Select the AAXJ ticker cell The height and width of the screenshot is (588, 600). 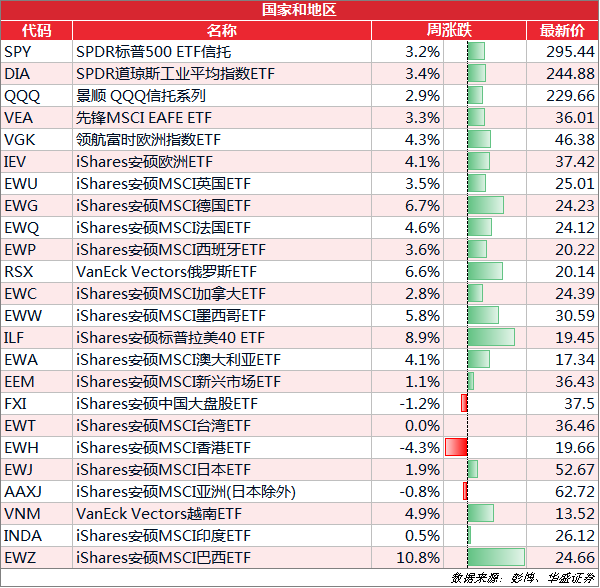pyautogui.click(x=36, y=492)
